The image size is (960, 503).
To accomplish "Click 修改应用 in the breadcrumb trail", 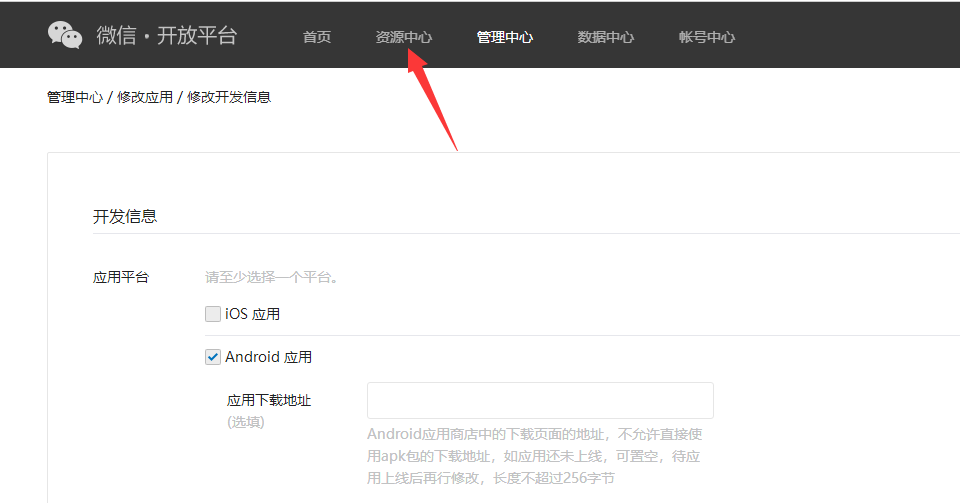I will 145,97.
